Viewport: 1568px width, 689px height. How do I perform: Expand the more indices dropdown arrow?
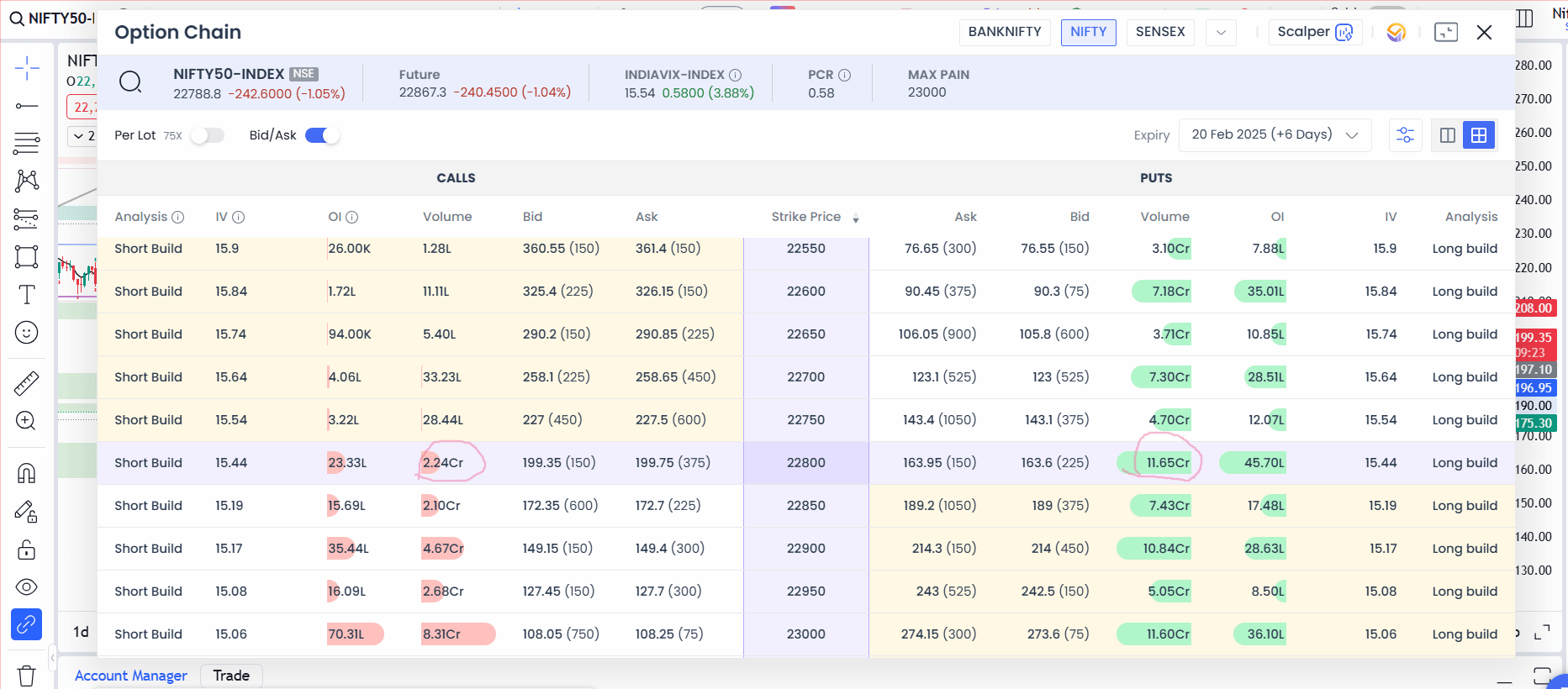tap(1222, 32)
